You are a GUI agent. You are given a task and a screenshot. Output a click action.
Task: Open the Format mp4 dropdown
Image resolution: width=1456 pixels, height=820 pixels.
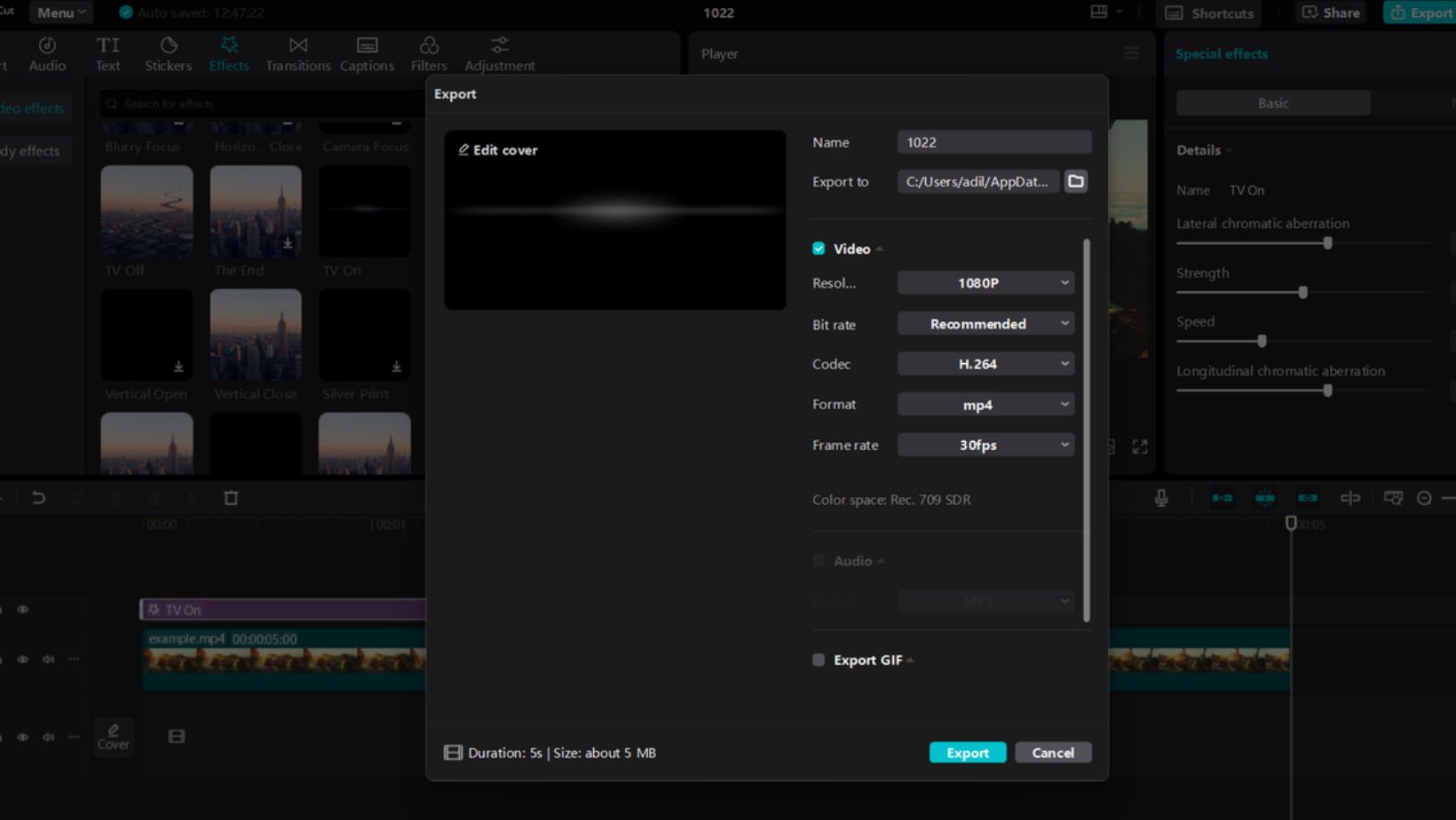coord(985,405)
